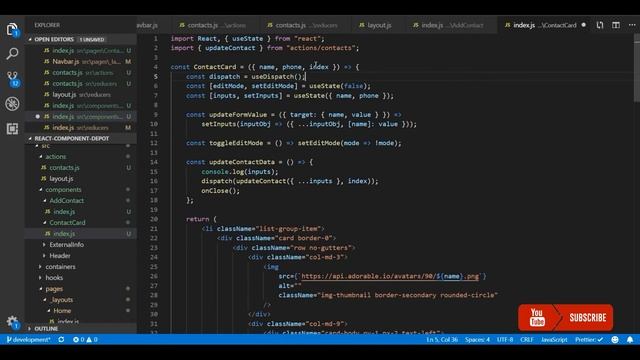Viewport: 640px width, 360px height.
Task: Click the Ln 5, Col 36 indicator
Action: [442, 340]
